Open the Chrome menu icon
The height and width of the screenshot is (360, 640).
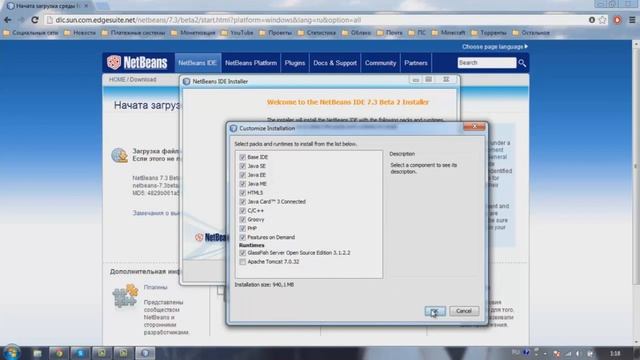tap(632, 20)
